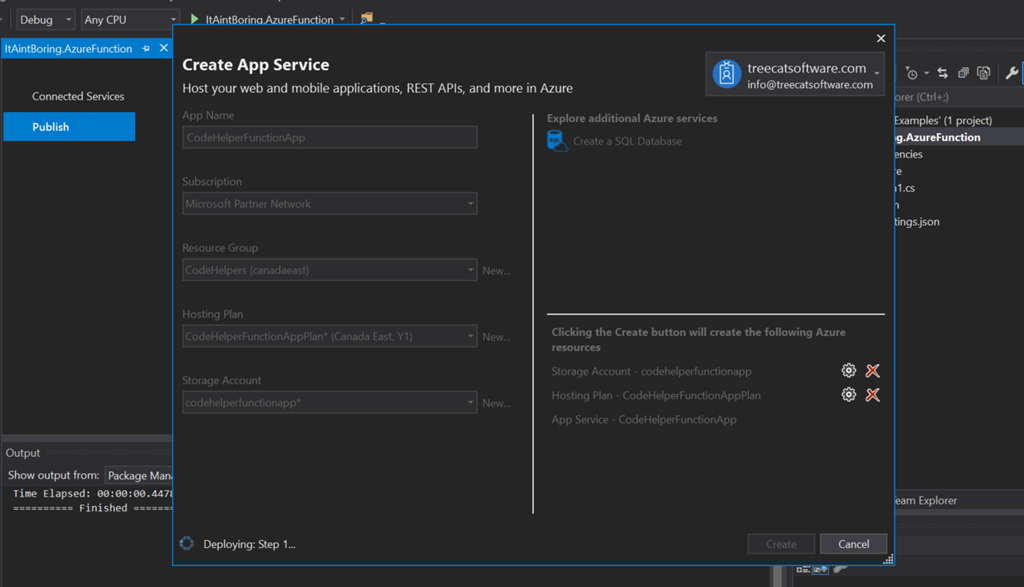This screenshot has height=587, width=1024.
Task: Click the Property Pages wrench icon
Action: click(840, 569)
